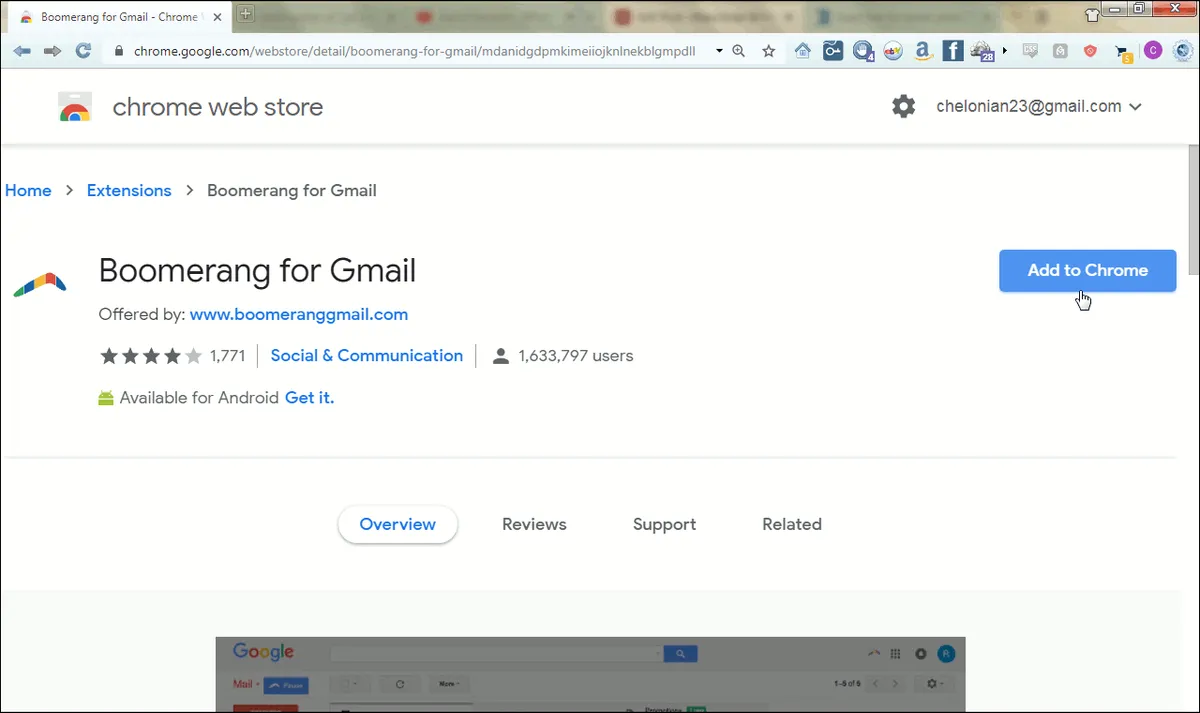This screenshot has height=713, width=1200.
Task: Select the Boomerang for Gmail browser tab
Action: [121, 17]
